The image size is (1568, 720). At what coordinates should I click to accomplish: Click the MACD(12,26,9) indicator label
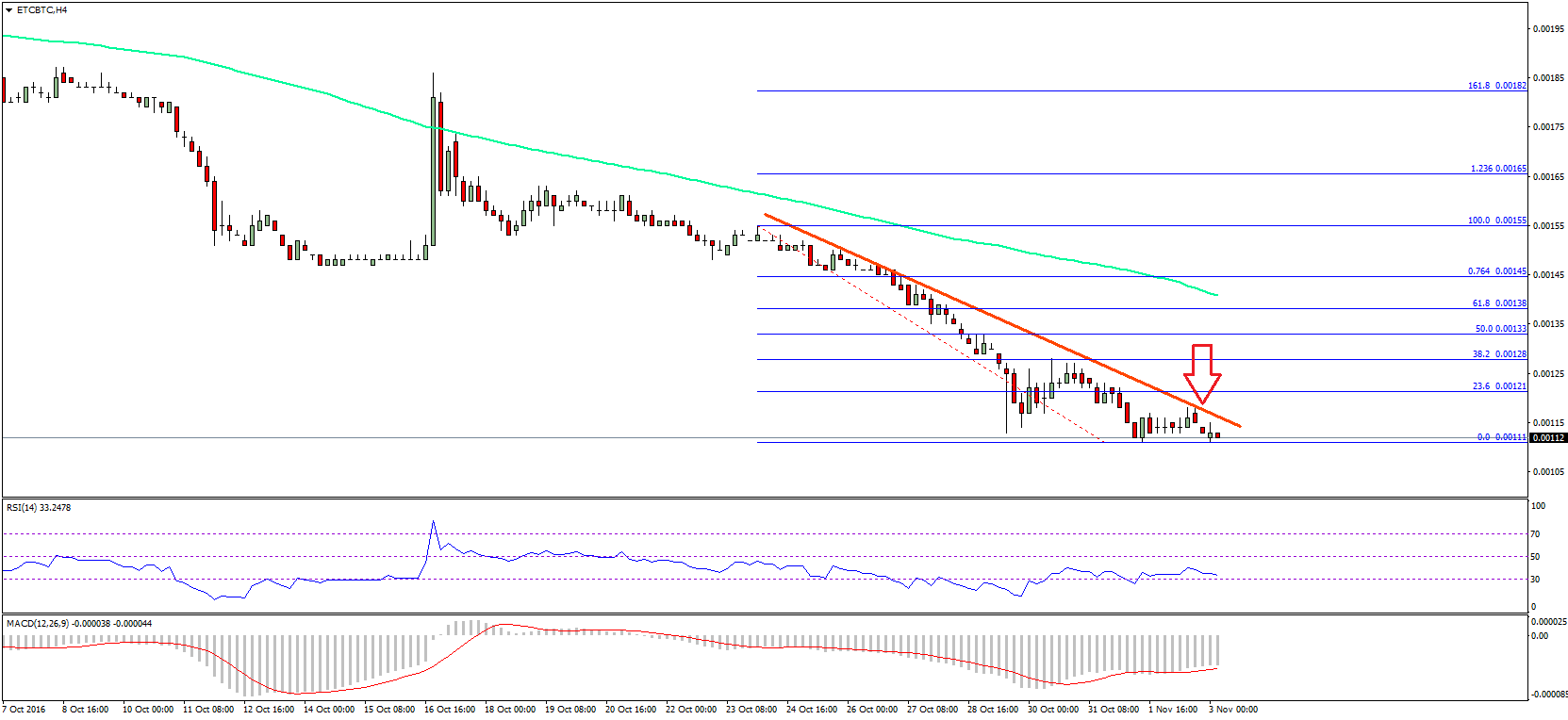(x=78, y=624)
